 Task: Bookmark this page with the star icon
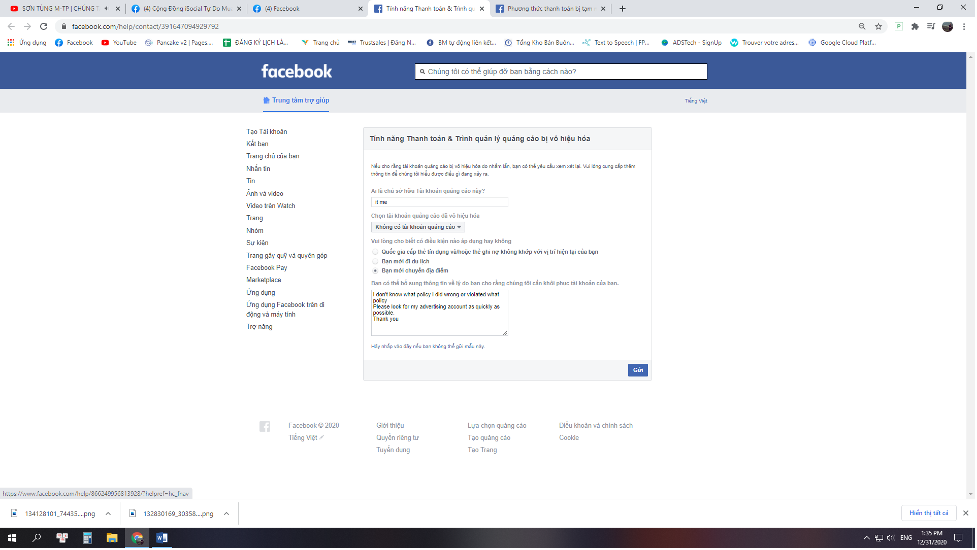pos(879,26)
